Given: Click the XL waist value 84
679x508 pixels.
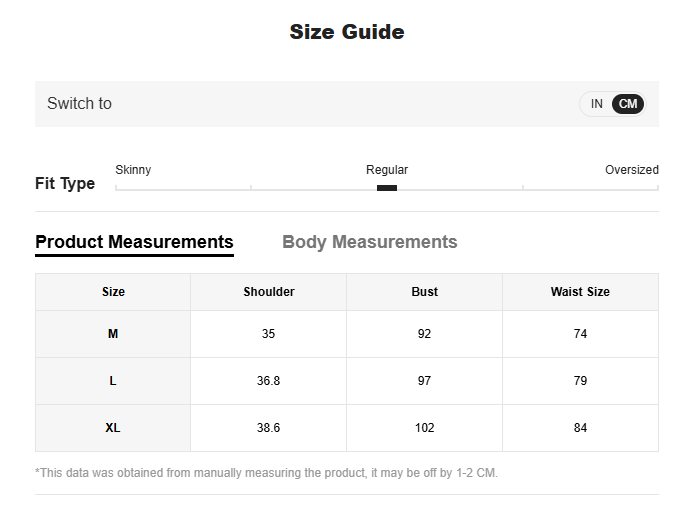Looking at the screenshot, I should [x=580, y=428].
